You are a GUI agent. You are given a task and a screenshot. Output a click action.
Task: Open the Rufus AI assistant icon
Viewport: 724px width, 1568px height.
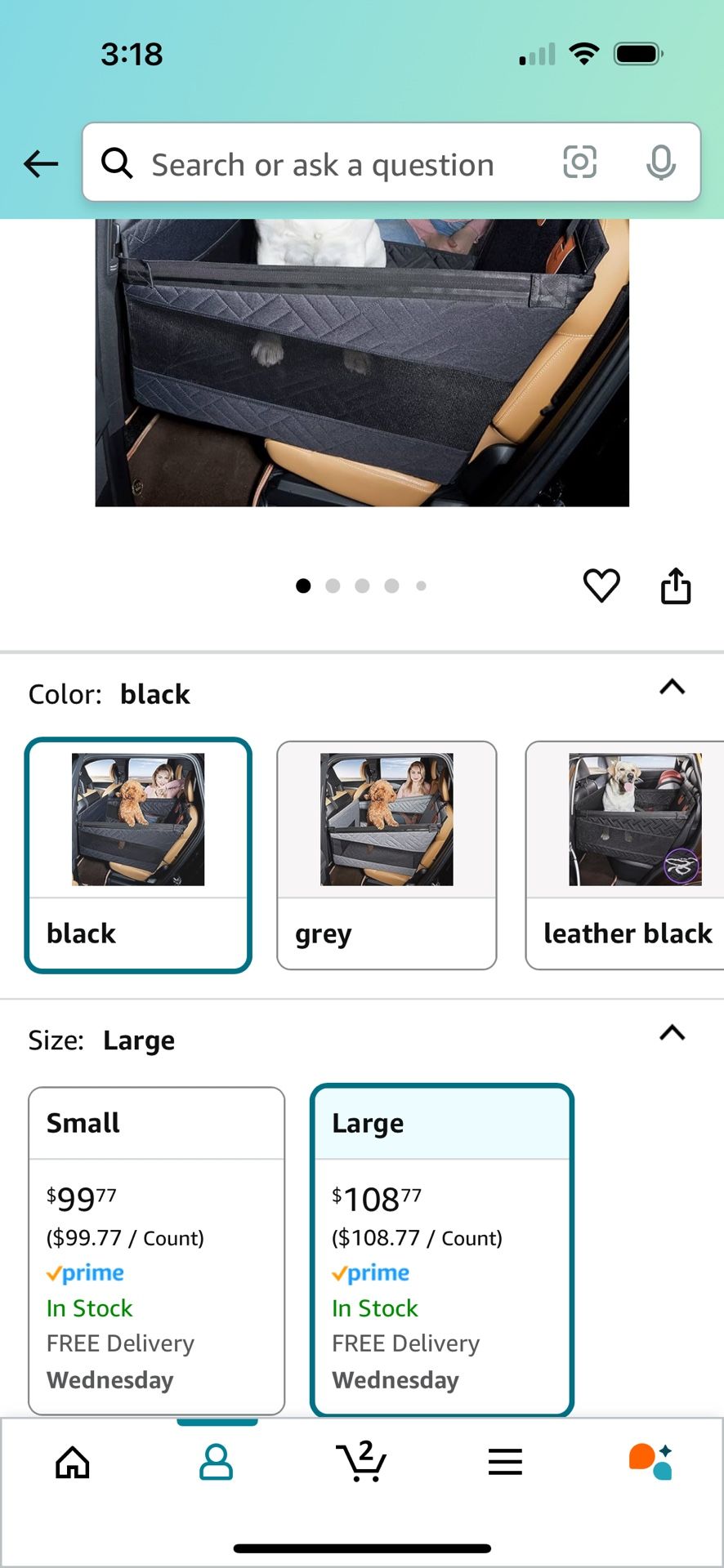pyautogui.click(x=650, y=1462)
